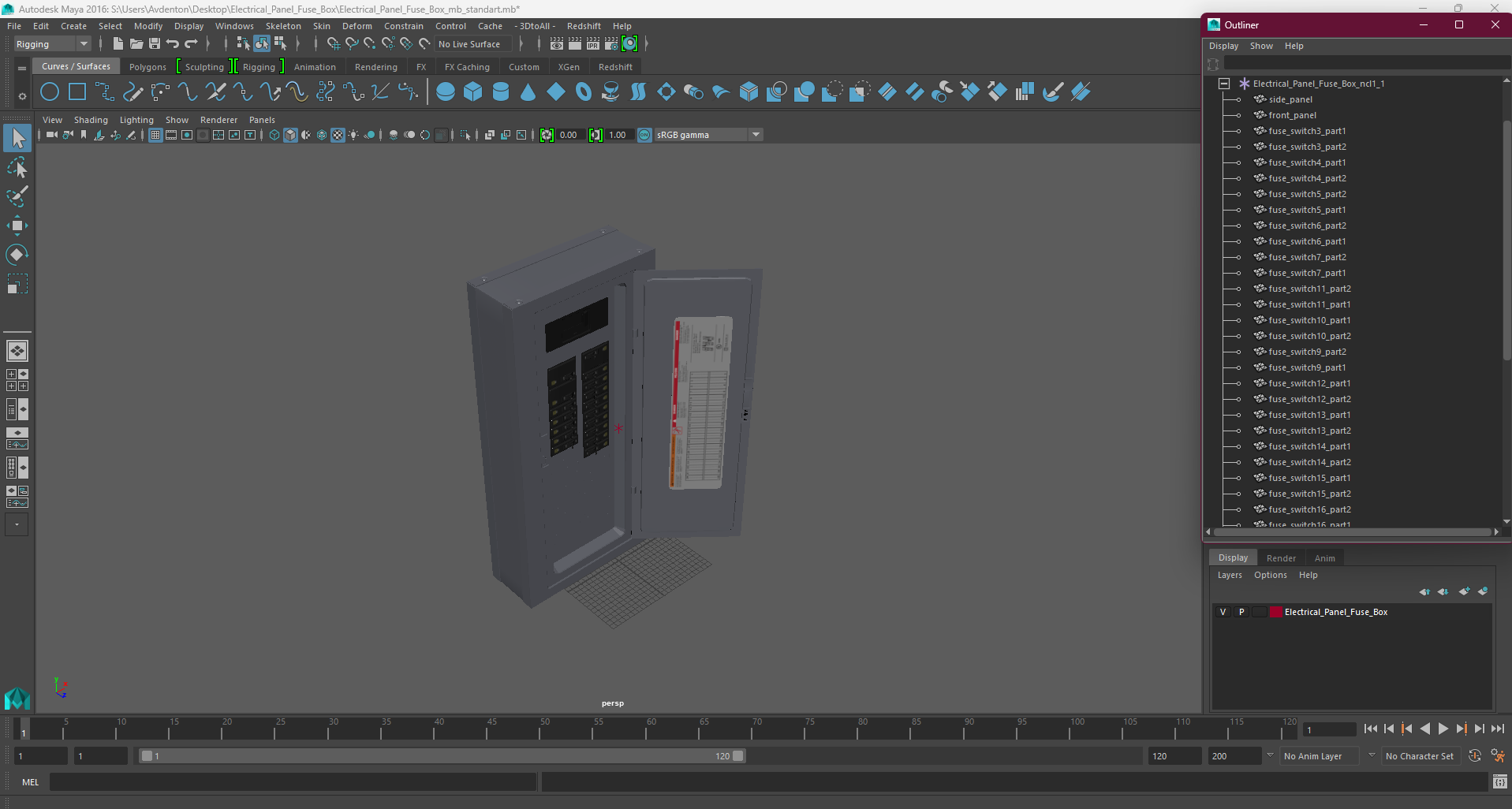Viewport: 1512px width, 809px height.
Task: Click the Open Scene folder icon
Action: point(136,44)
